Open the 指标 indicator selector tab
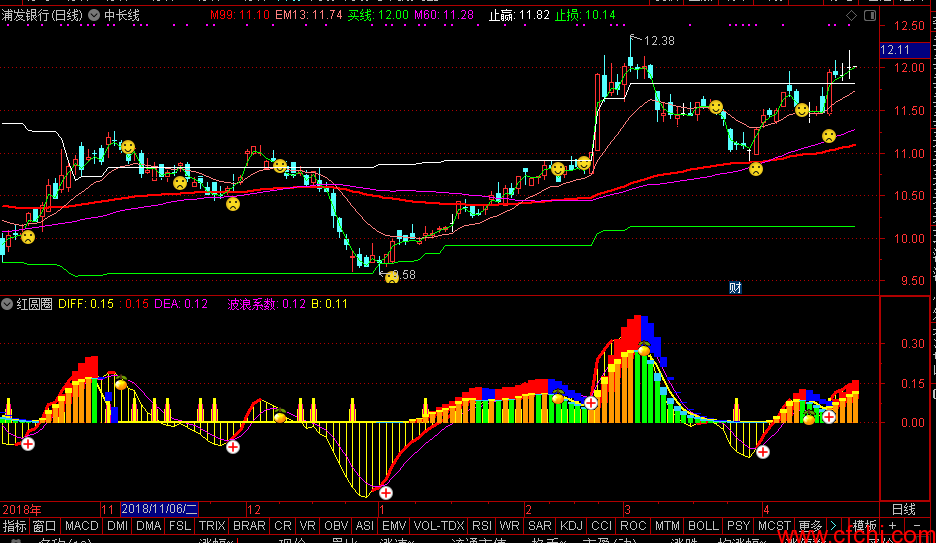936x543 pixels. [x=14, y=526]
